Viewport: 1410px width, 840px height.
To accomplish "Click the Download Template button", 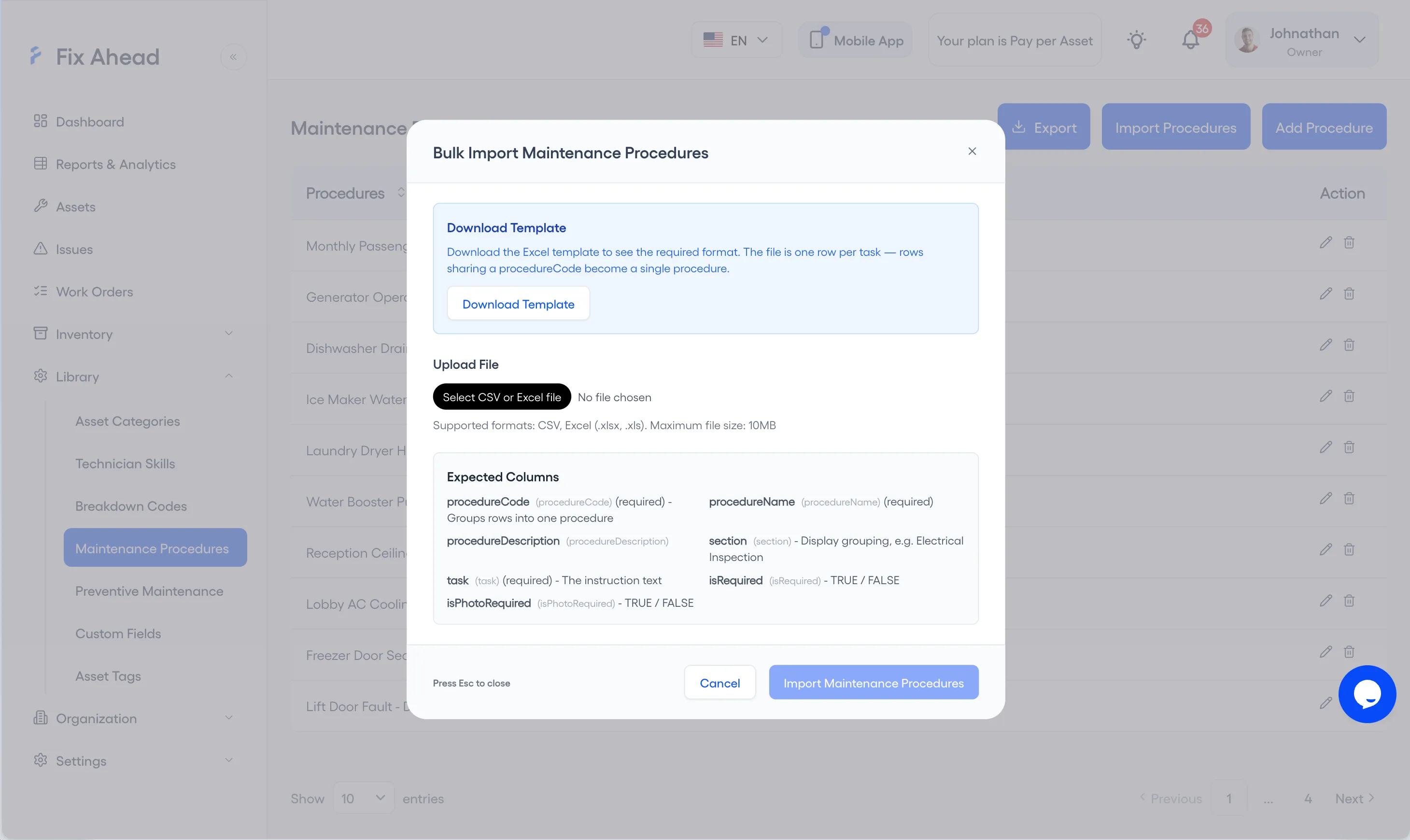I will tap(518, 303).
